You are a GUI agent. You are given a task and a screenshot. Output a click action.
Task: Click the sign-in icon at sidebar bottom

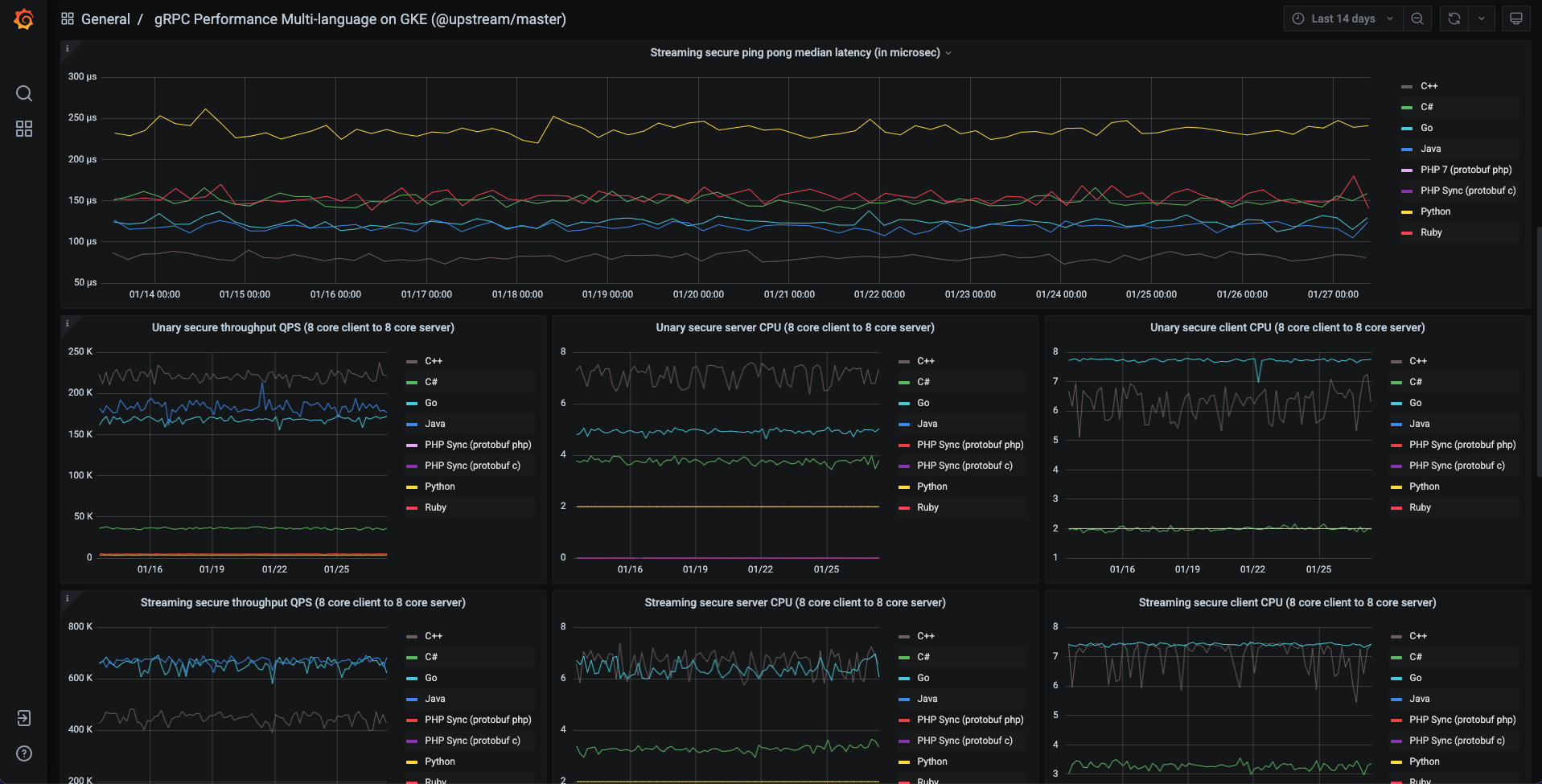click(x=23, y=718)
